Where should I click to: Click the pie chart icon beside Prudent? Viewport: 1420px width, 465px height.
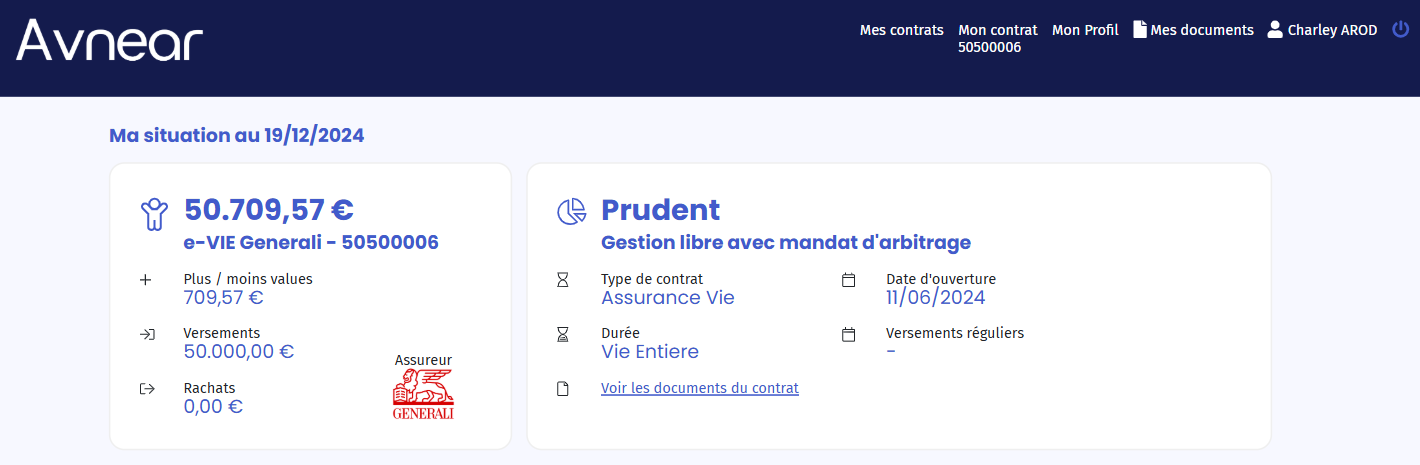(x=571, y=211)
